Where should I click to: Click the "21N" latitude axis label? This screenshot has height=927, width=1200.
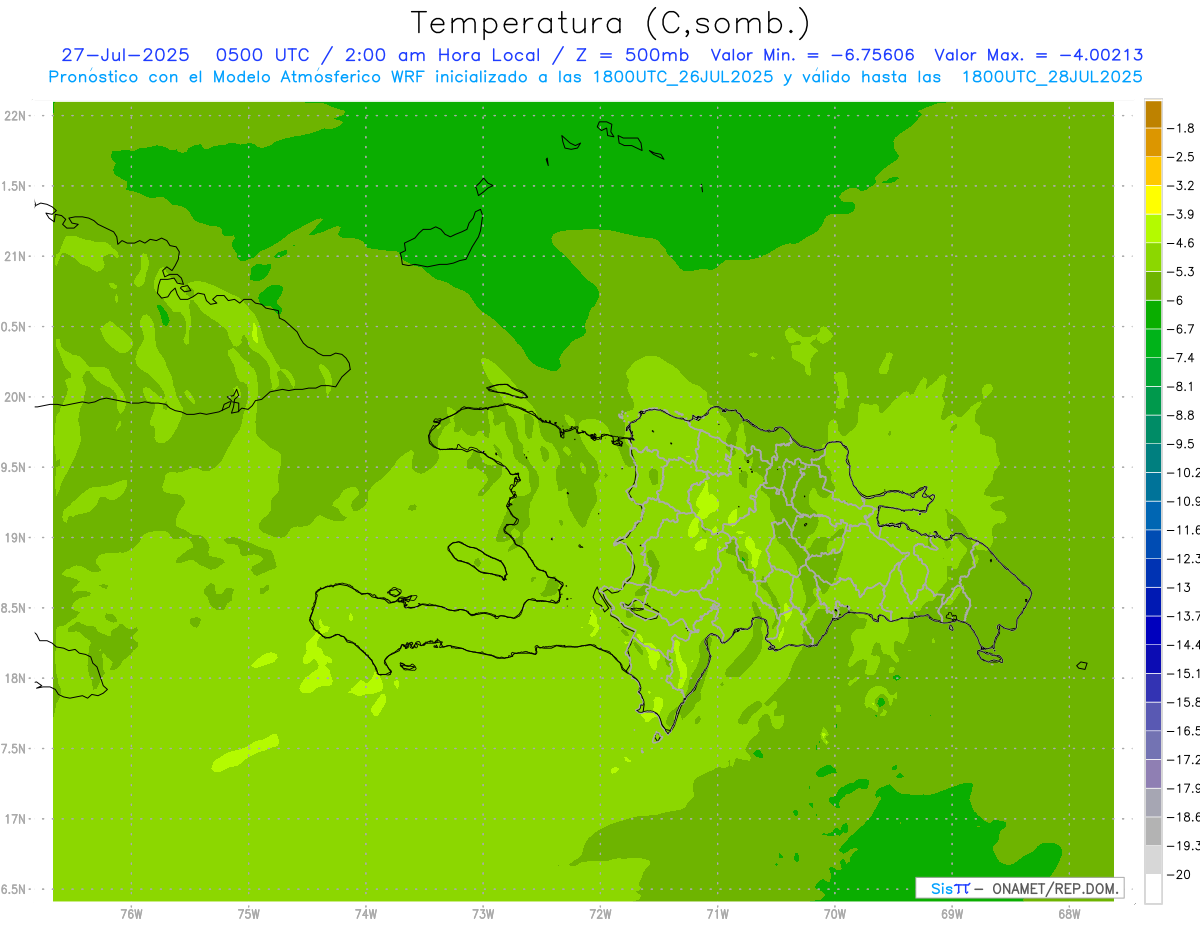tap(14, 257)
